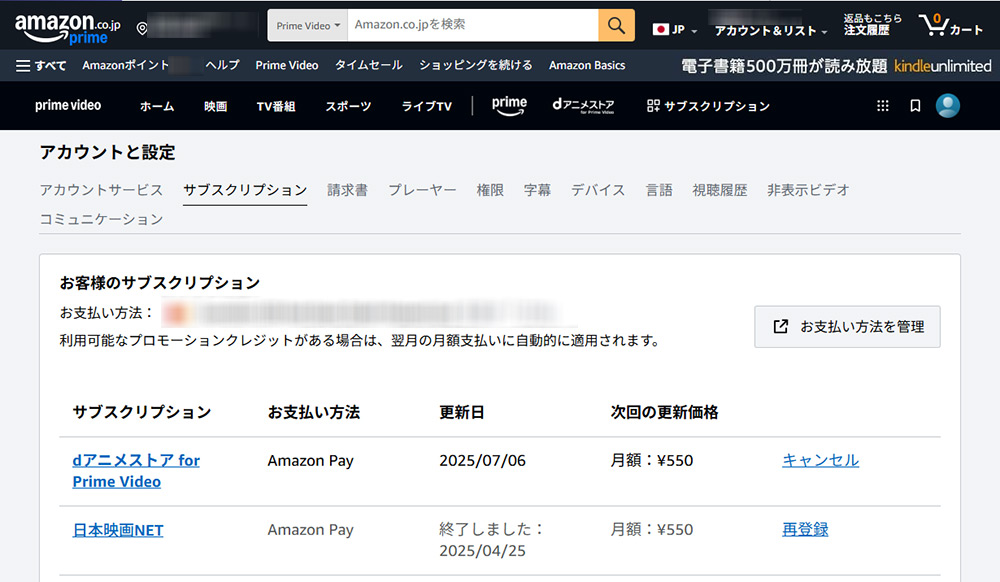Open Amazonポイント link
Image resolution: width=1000 pixels, height=582 pixels.
(x=126, y=65)
